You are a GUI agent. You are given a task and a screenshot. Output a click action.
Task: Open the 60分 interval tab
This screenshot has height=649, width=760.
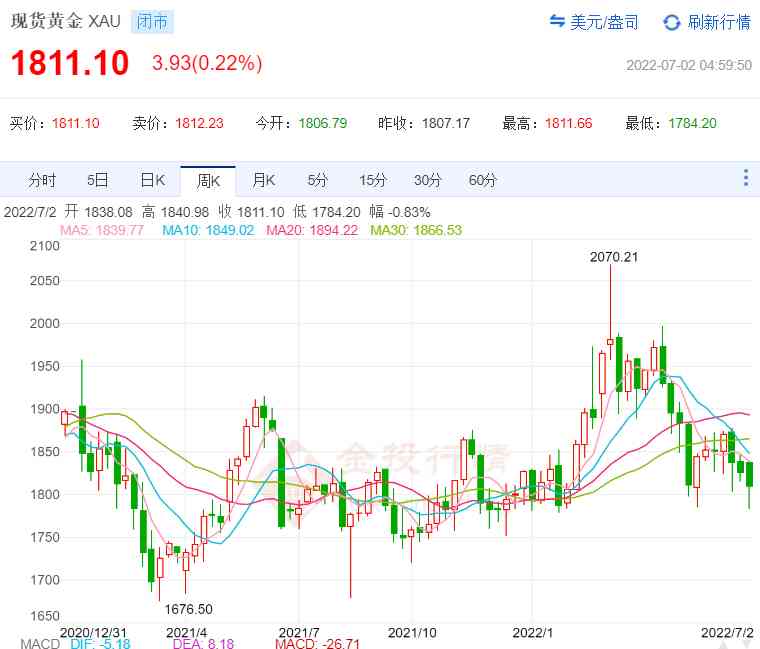483,180
